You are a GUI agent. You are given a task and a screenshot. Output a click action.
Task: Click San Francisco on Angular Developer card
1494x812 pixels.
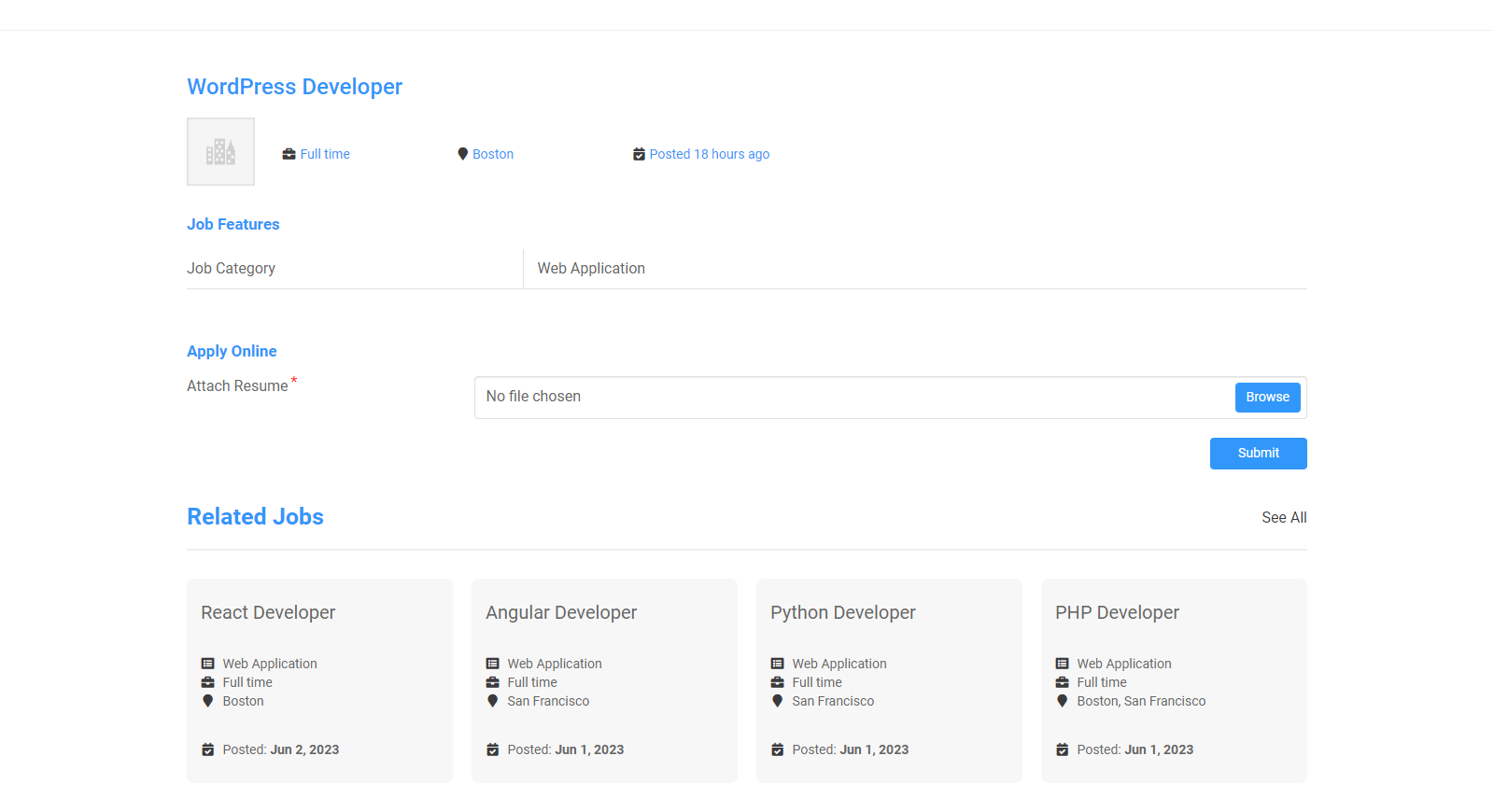pyautogui.click(x=548, y=701)
